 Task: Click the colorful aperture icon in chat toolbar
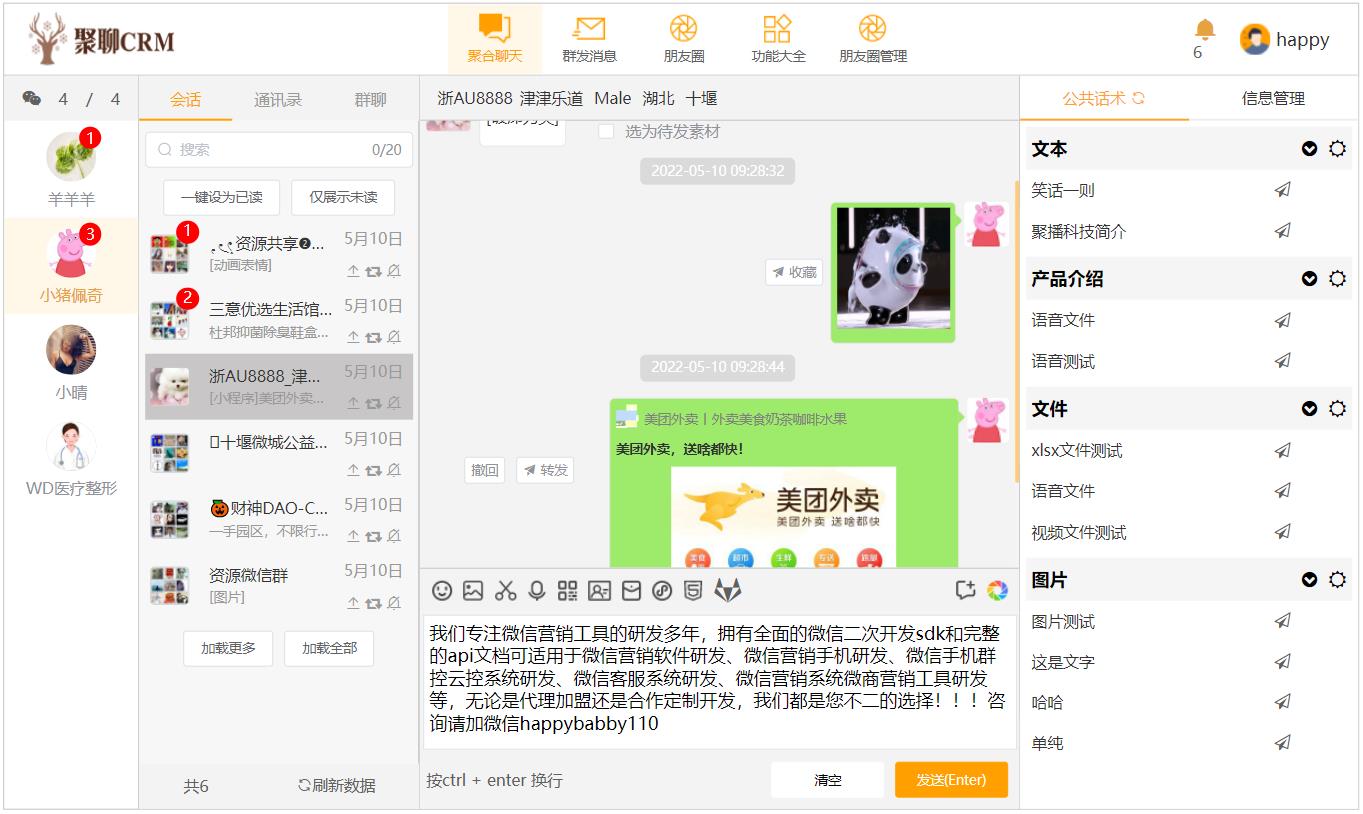click(x=997, y=591)
